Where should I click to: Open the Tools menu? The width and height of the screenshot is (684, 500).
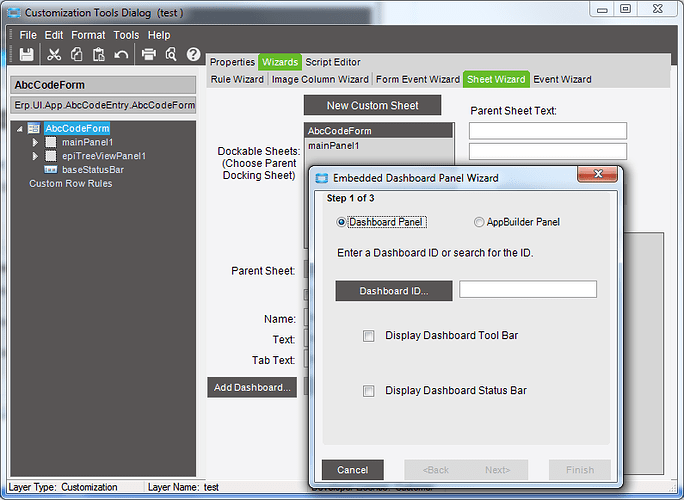(x=126, y=35)
